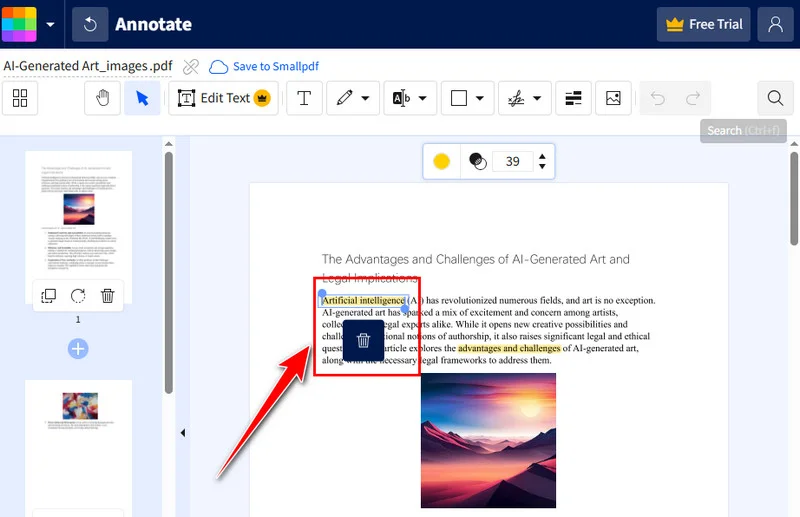This screenshot has width=800, height=517.
Task: Duplicate page 1 using copy icon
Action: (48, 296)
